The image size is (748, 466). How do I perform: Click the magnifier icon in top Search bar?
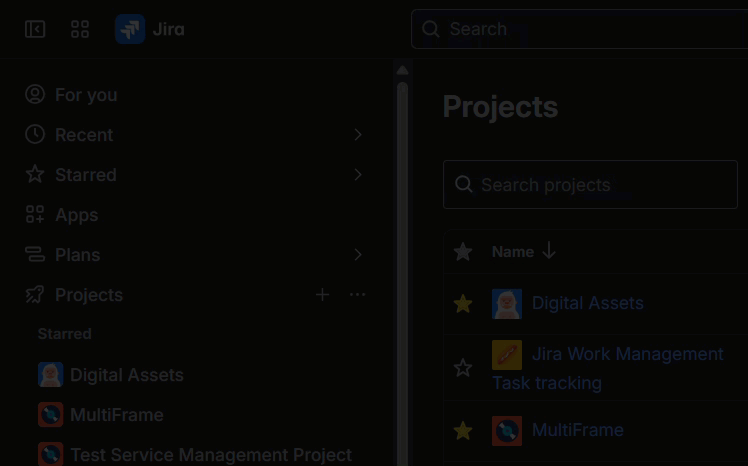[x=430, y=29]
